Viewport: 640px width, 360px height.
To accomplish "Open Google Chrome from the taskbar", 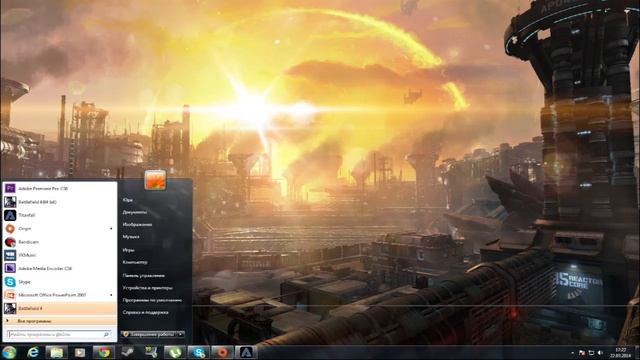I will click(x=104, y=352).
